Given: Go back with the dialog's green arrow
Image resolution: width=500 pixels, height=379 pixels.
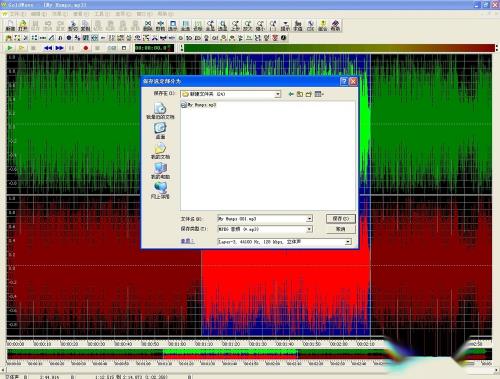Looking at the screenshot, I should (x=291, y=94).
